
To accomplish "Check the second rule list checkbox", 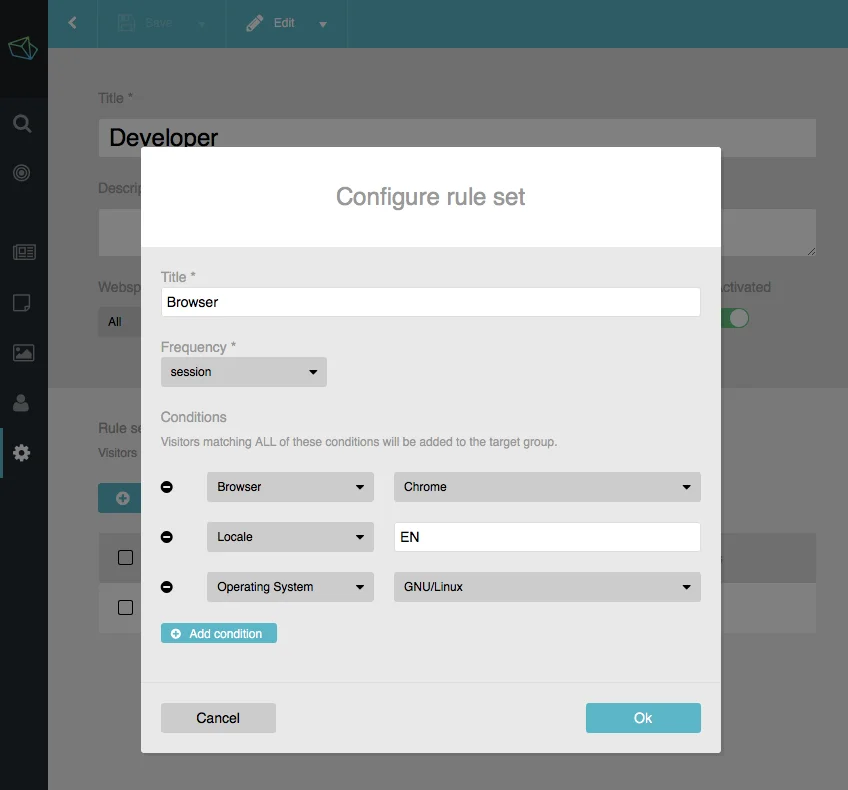I will 125,607.
